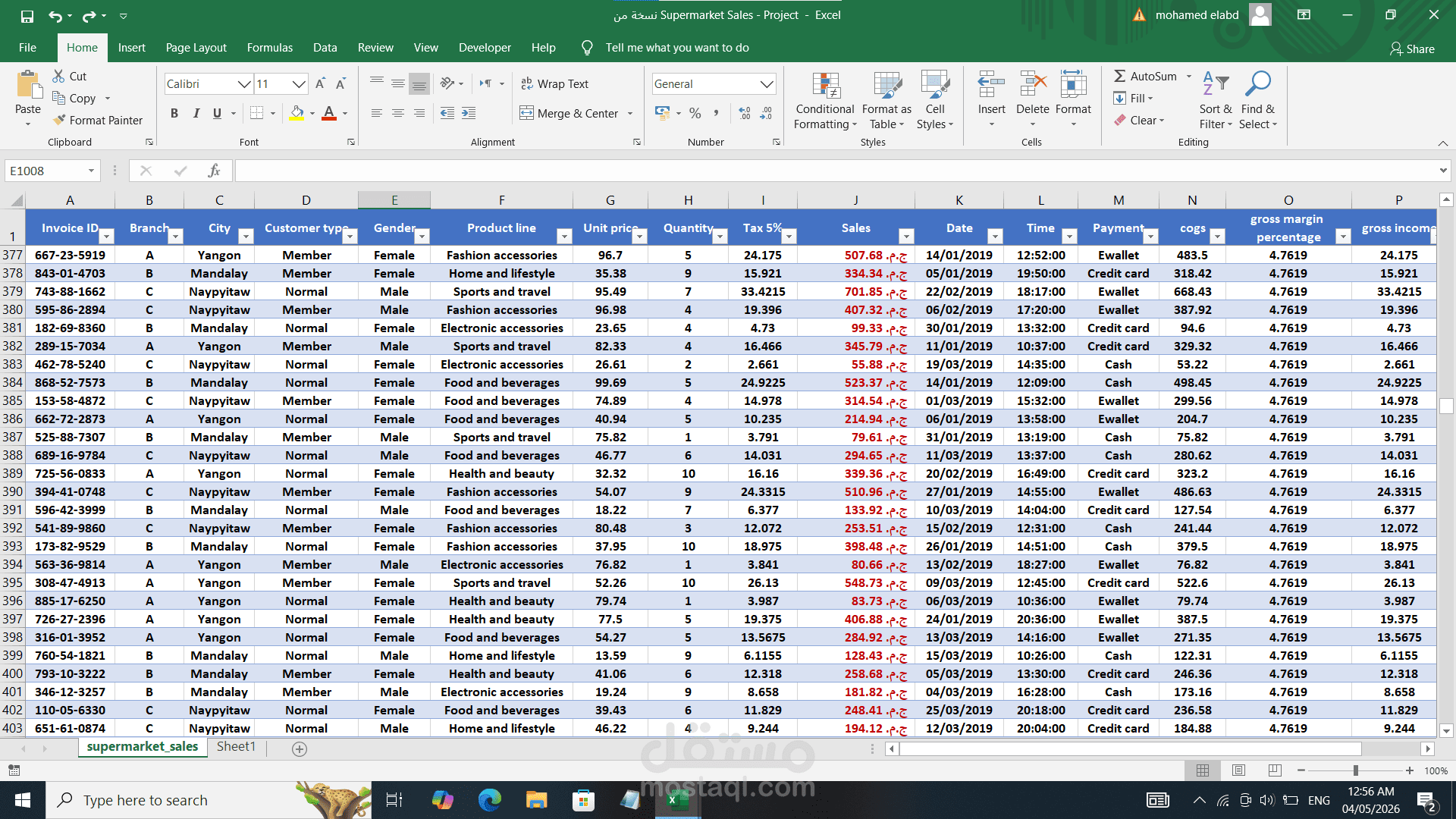The image size is (1456, 819).
Task: Add new sheet with plus icon
Action: click(x=300, y=748)
